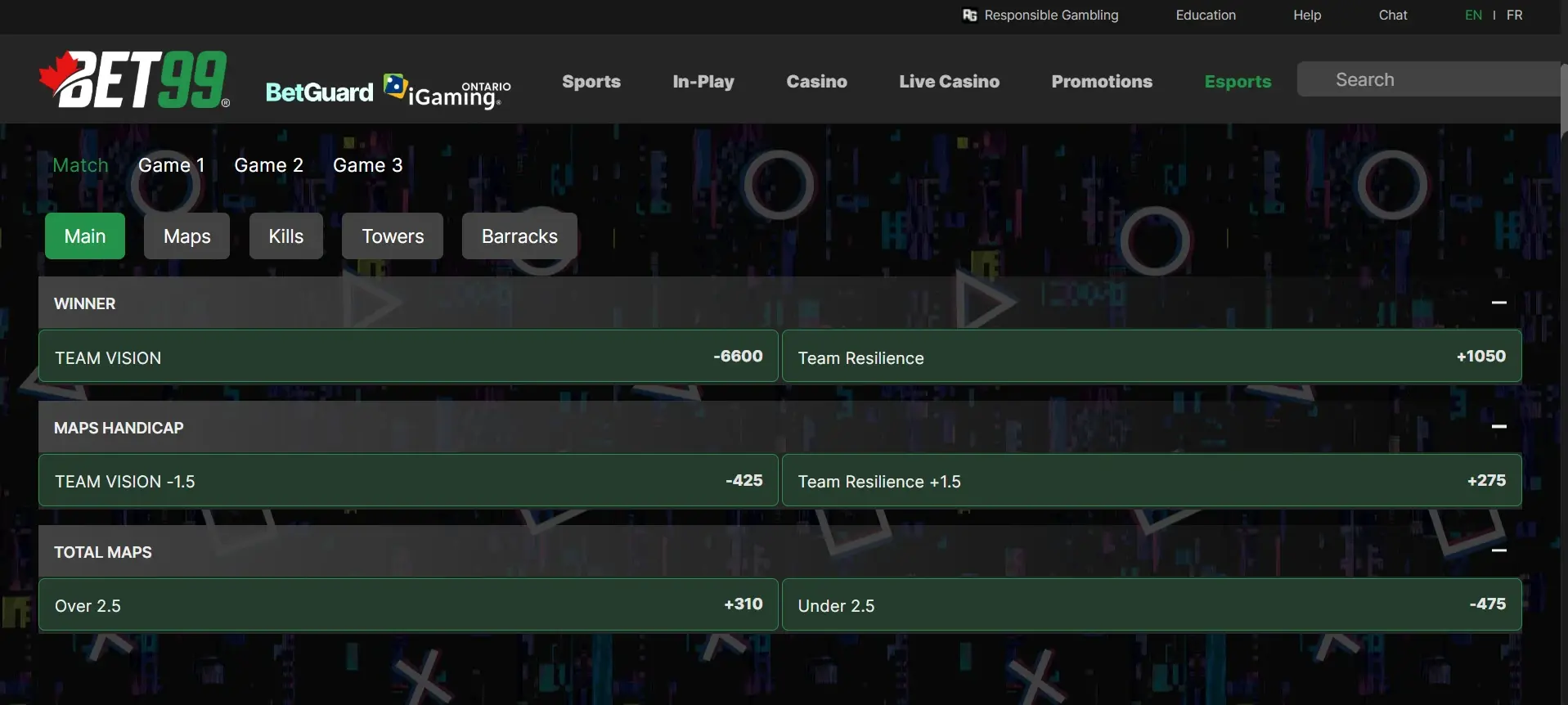1568x705 pixels.
Task: Select the Match tab
Action: pos(80,165)
